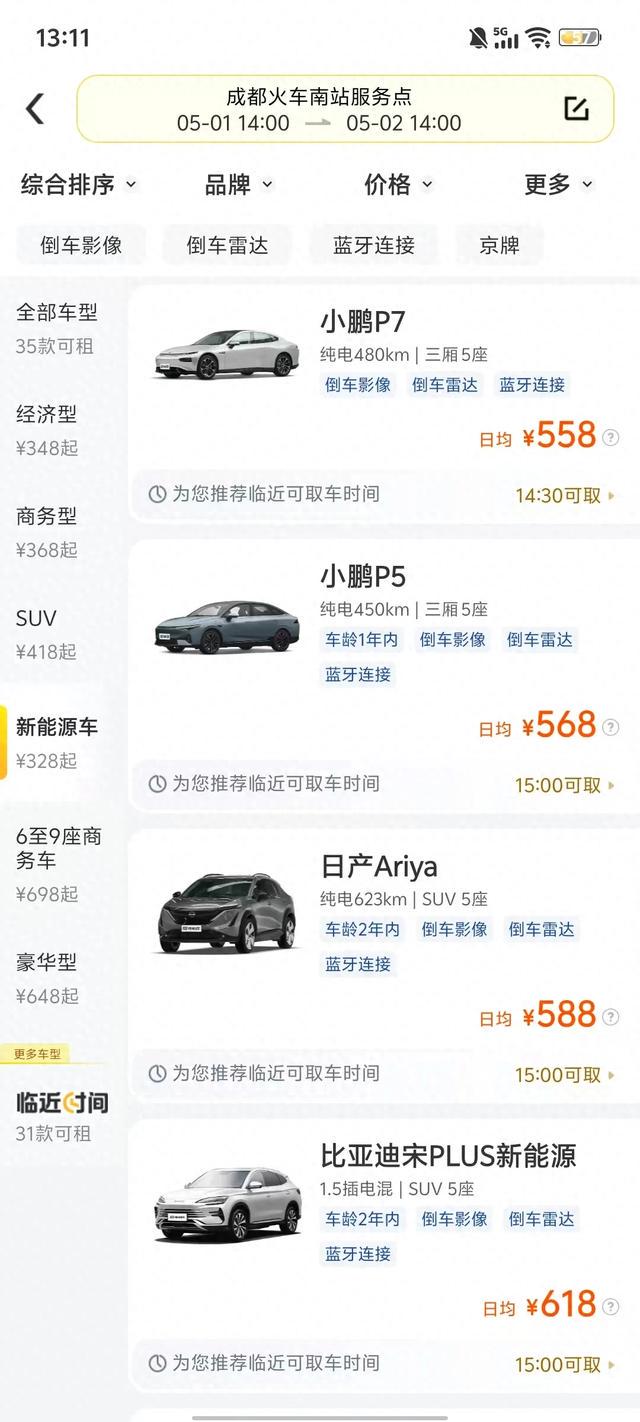Tap the clock icon in 小鹏P7 card
The width and height of the screenshot is (640, 1422).
coord(157,494)
